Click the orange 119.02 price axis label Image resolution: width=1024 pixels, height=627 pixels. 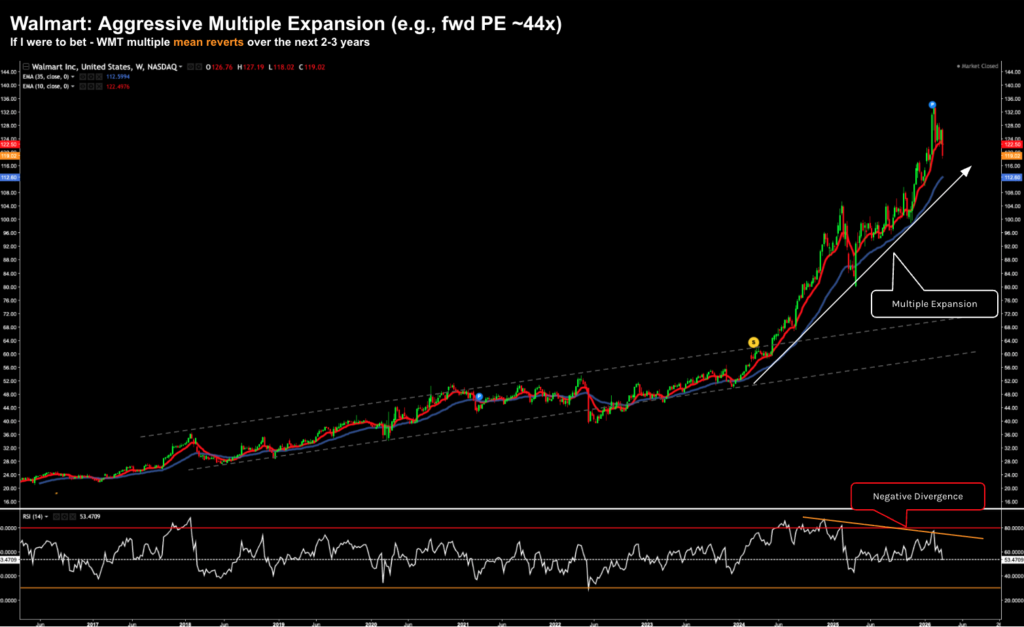click(x=1010, y=156)
